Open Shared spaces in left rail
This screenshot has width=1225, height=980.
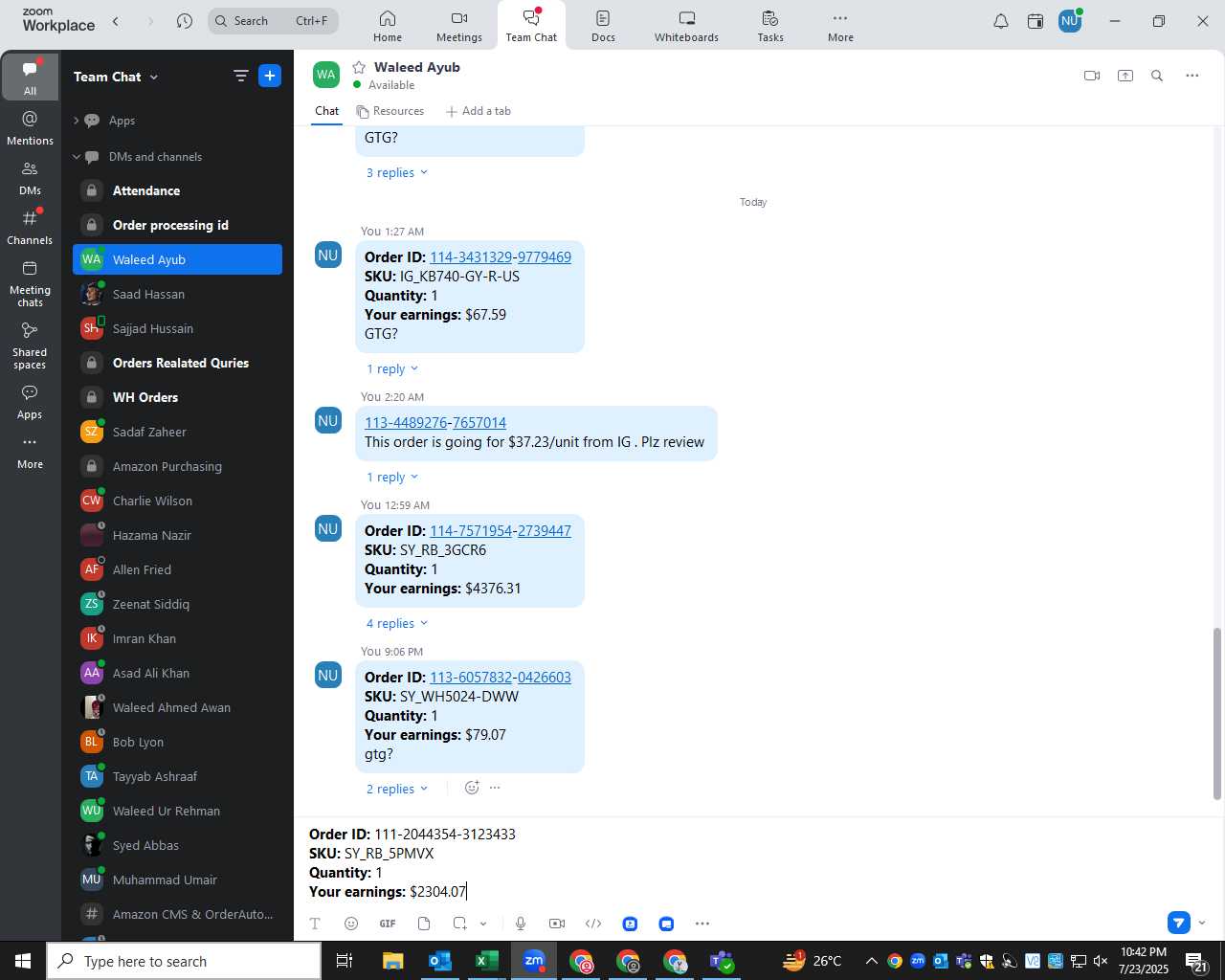pos(30,345)
